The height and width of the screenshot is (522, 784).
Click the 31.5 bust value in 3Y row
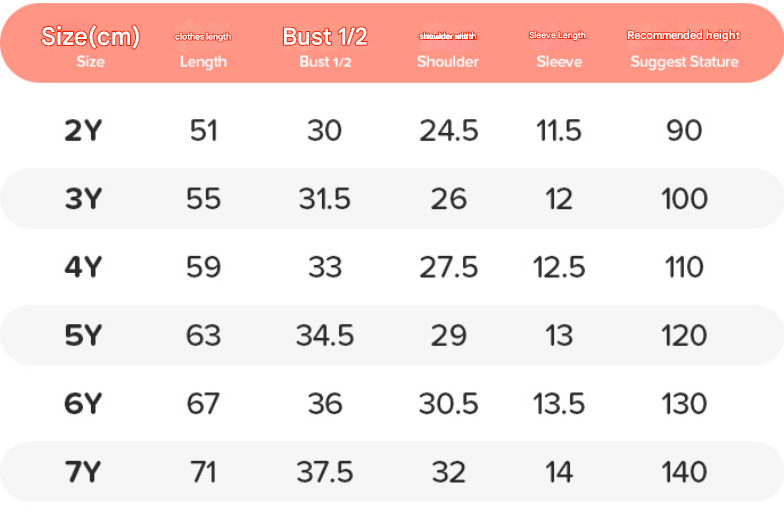tap(325, 199)
